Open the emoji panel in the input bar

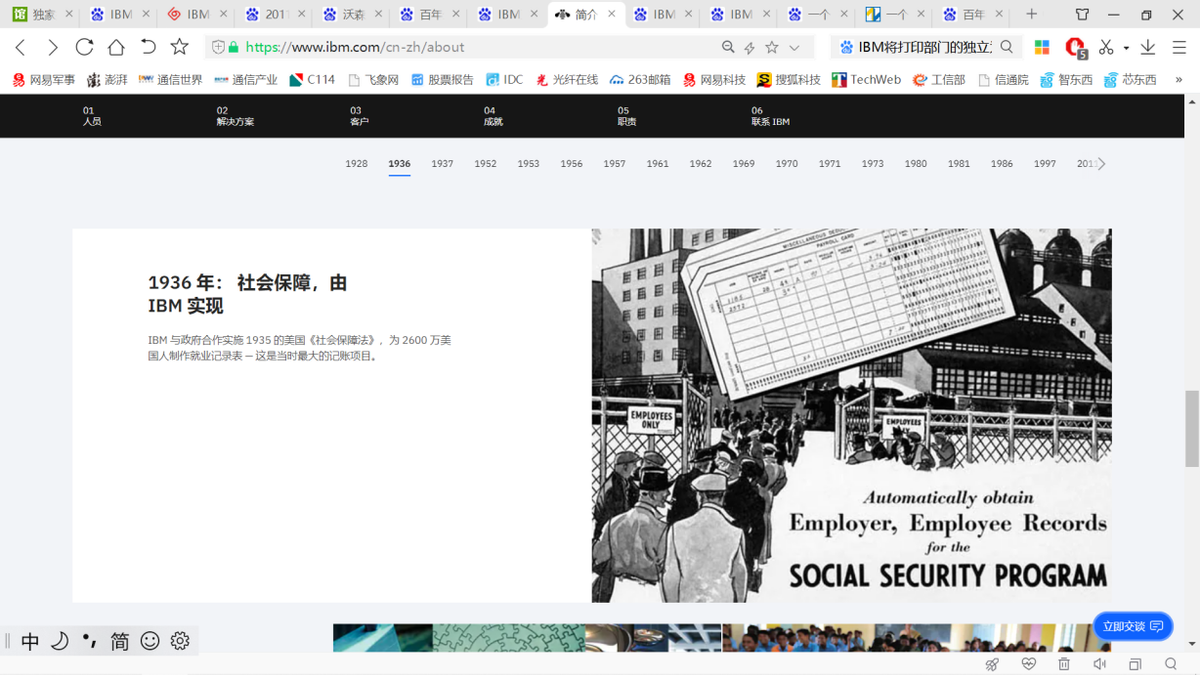coord(149,641)
